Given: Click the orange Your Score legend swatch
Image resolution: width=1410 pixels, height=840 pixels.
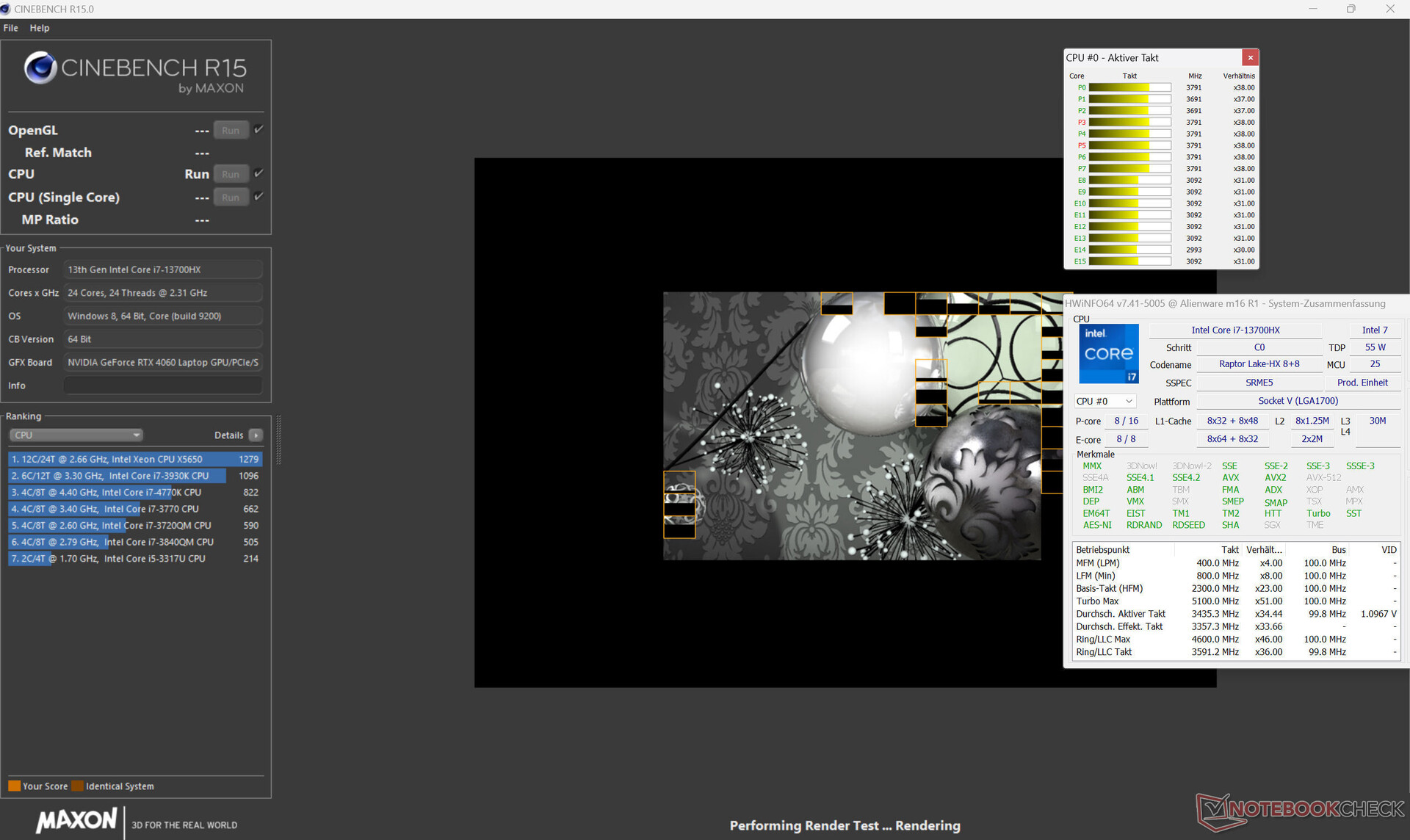Looking at the screenshot, I should click(x=14, y=786).
